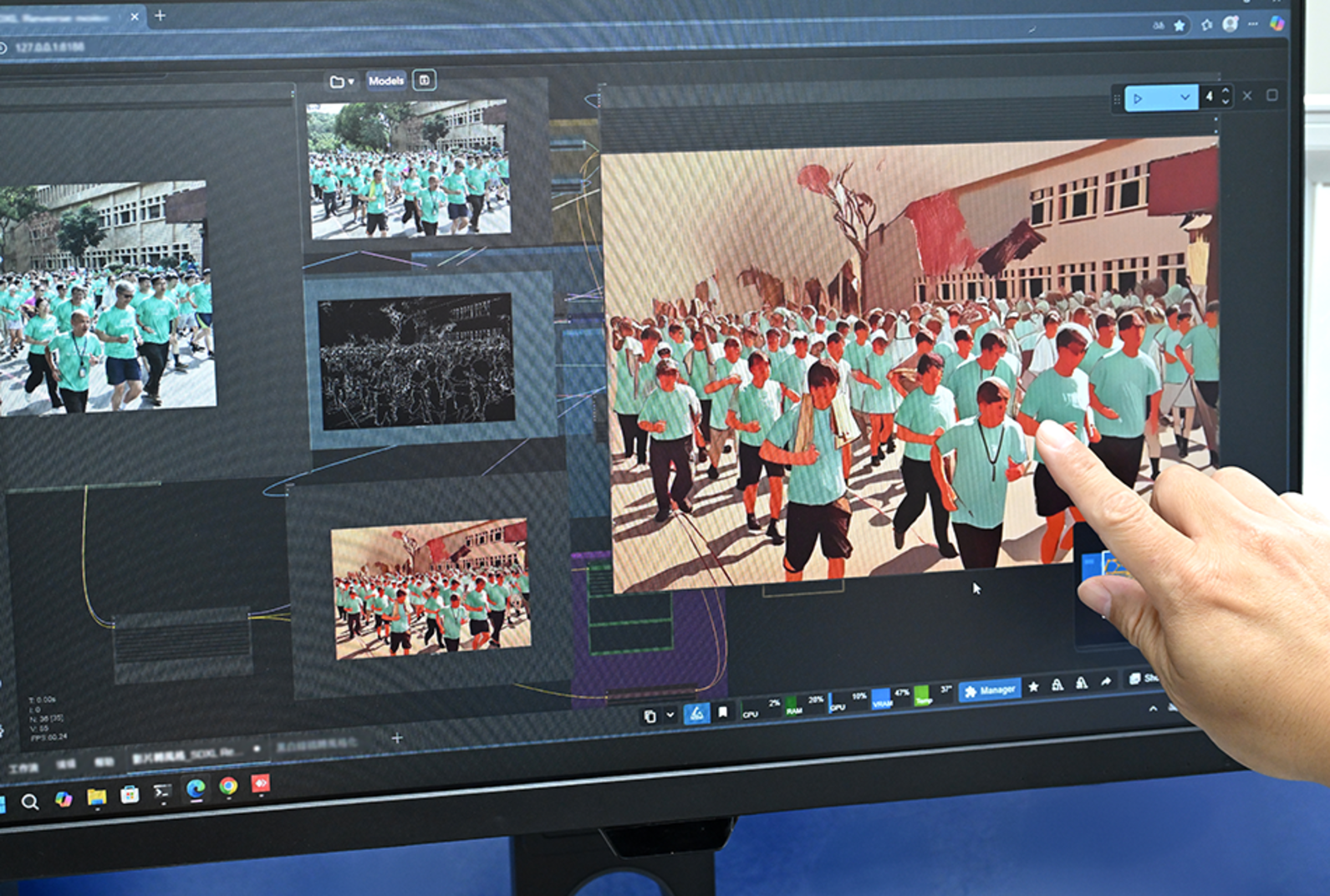Open Windows taskbar search icon

30,802
